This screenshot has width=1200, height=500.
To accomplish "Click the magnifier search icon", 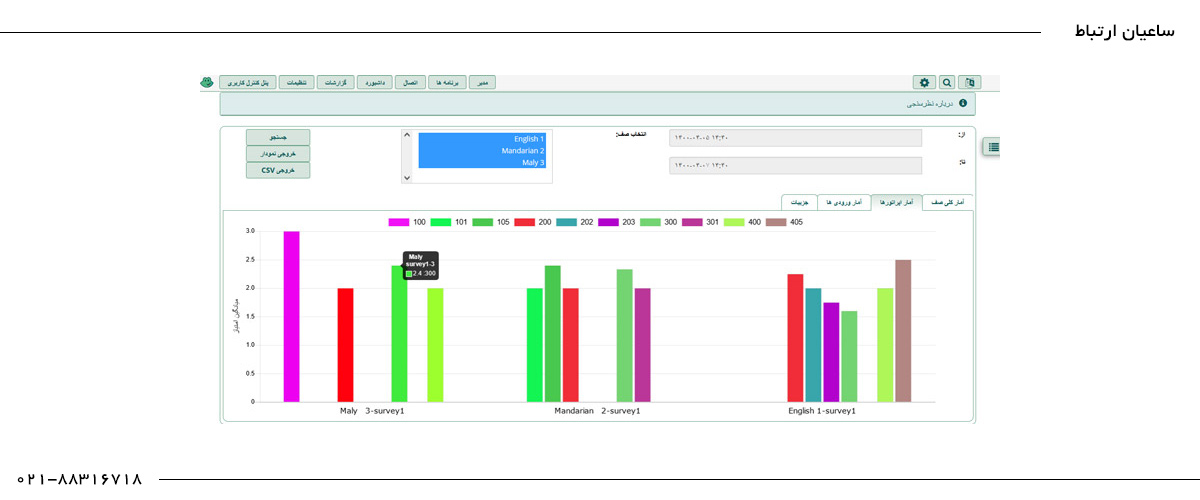I will pyautogui.click(x=947, y=82).
